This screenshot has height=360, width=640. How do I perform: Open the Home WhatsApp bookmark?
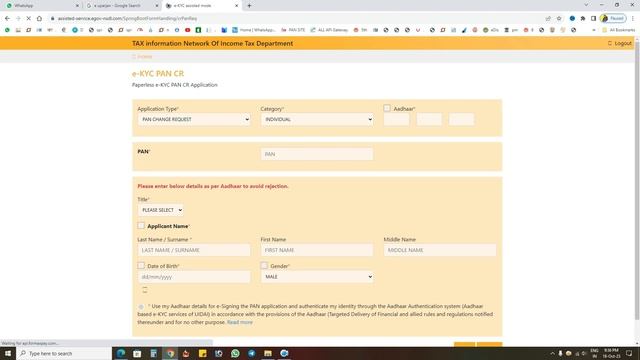254,30
